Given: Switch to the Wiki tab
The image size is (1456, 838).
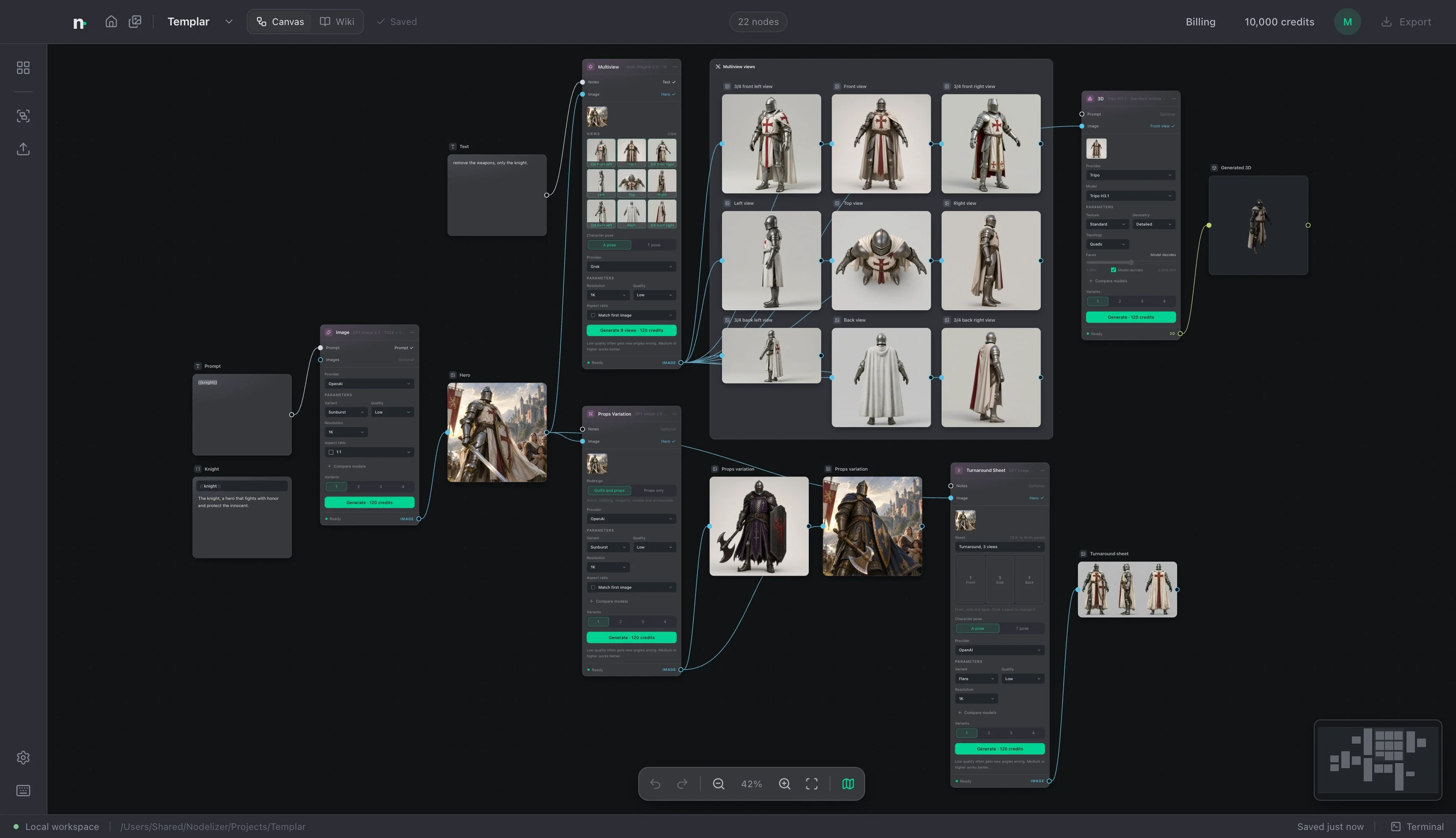Looking at the screenshot, I should [x=337, y=22].
